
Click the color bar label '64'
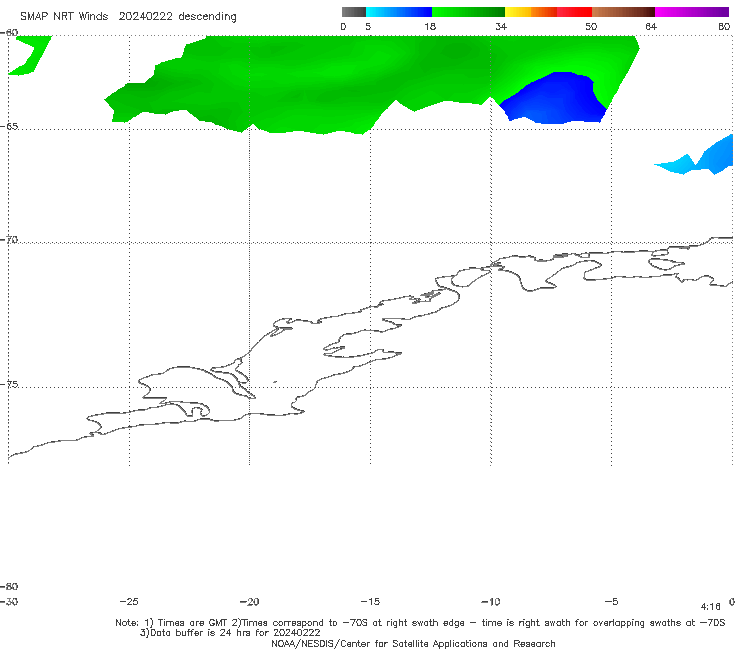651,26
